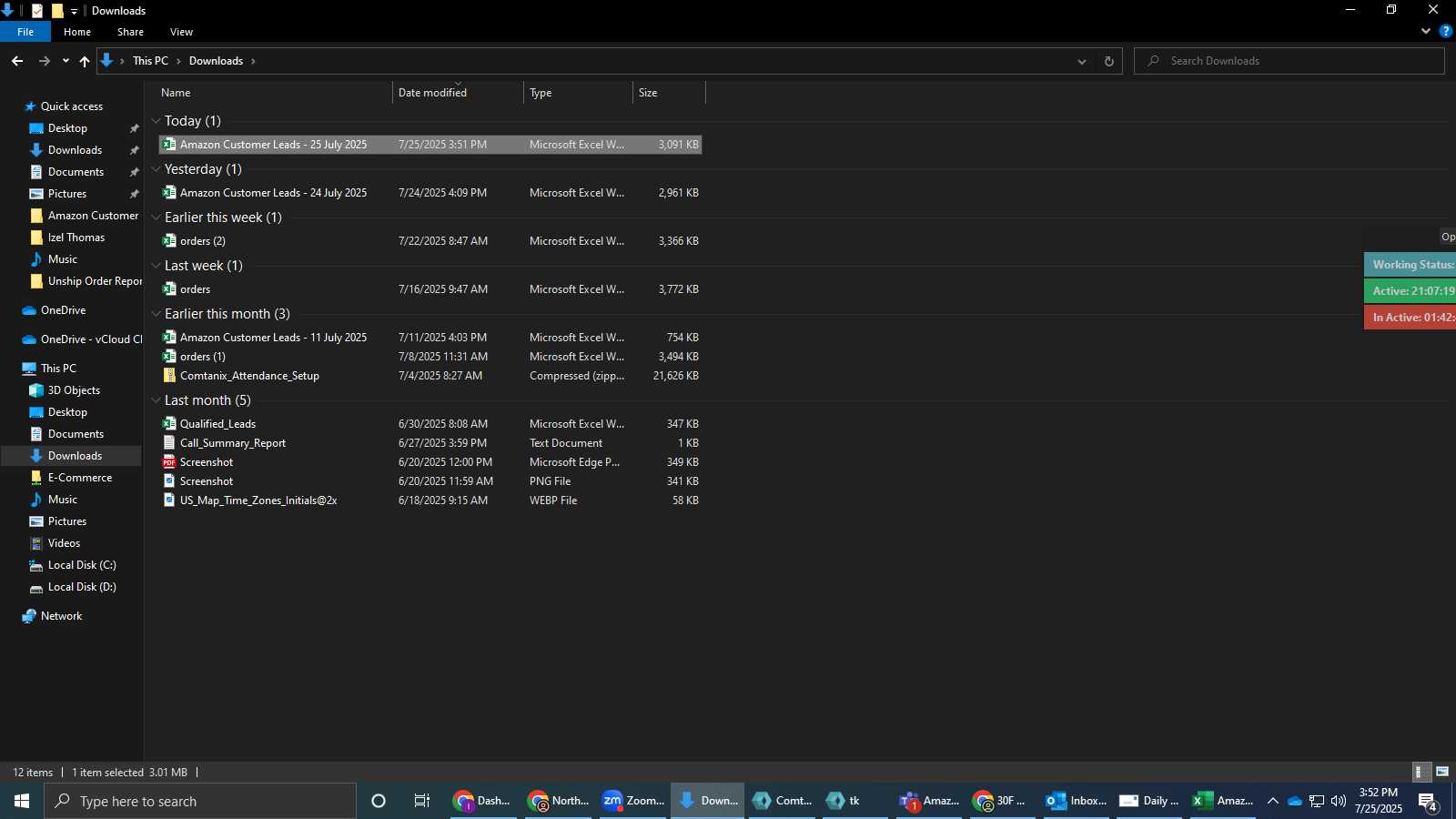Viewport: 1456px width, 819px height.
Task: Click the Search Downloads field
Action: point(1289,61)
